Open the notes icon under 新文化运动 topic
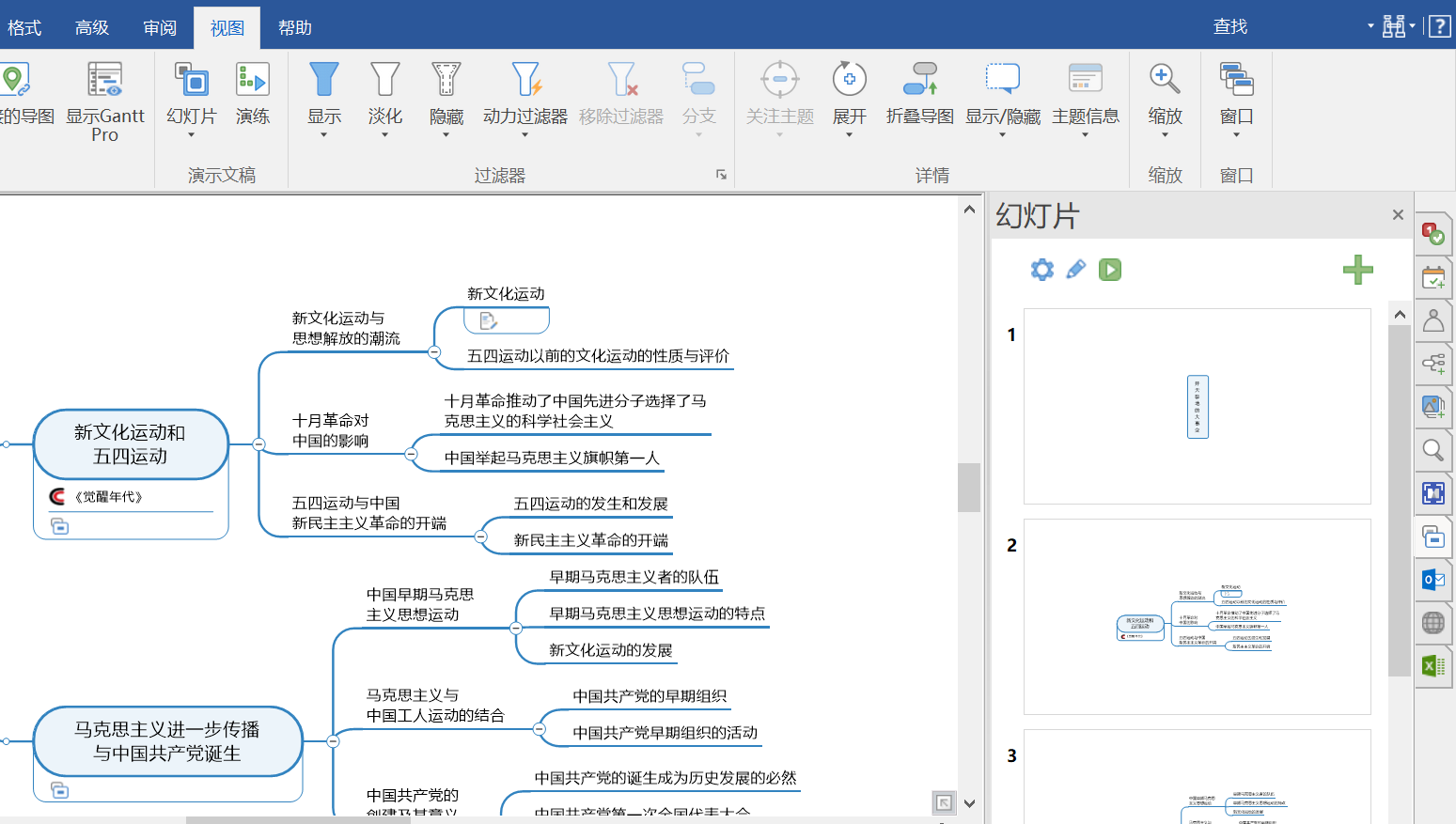The image size is (1456, 824). [488, 321]
